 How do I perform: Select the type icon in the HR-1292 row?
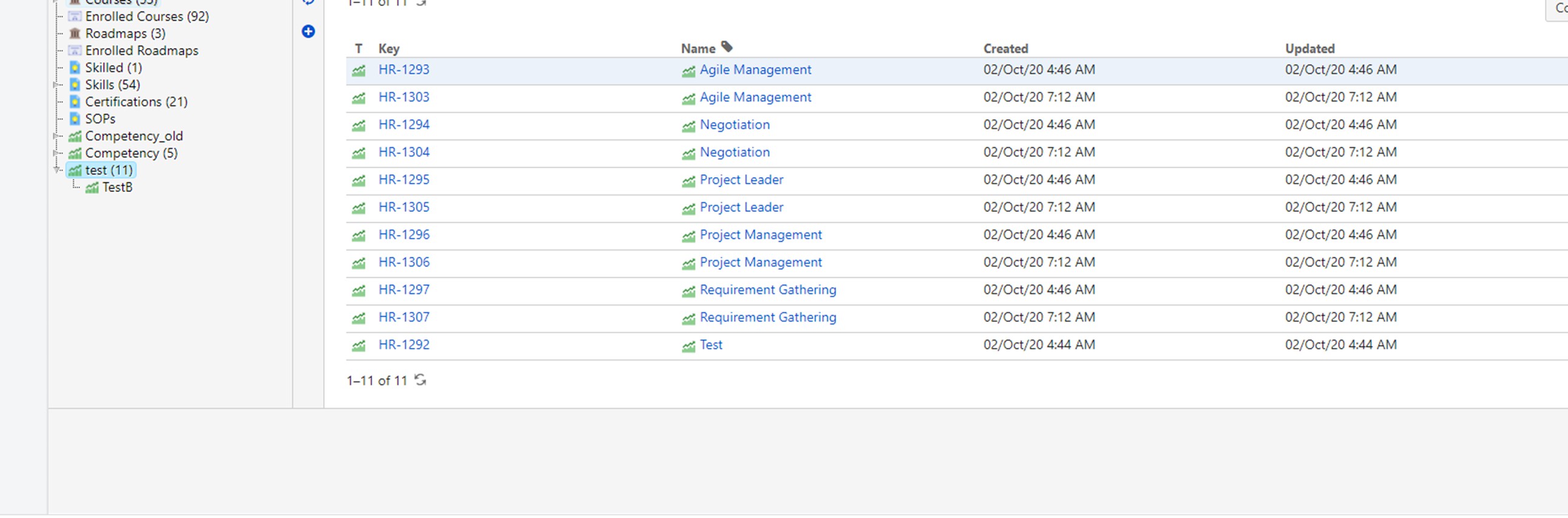coord(359,346)
